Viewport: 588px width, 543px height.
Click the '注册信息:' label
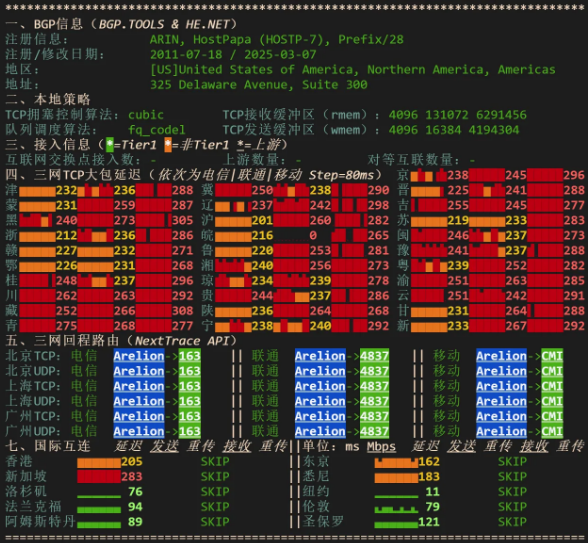click(36, 39)
